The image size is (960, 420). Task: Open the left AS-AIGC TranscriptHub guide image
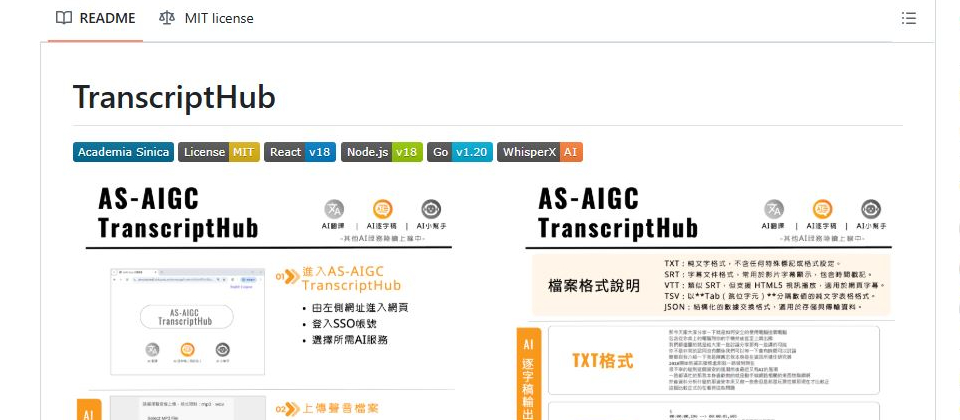tap(269, 300)
